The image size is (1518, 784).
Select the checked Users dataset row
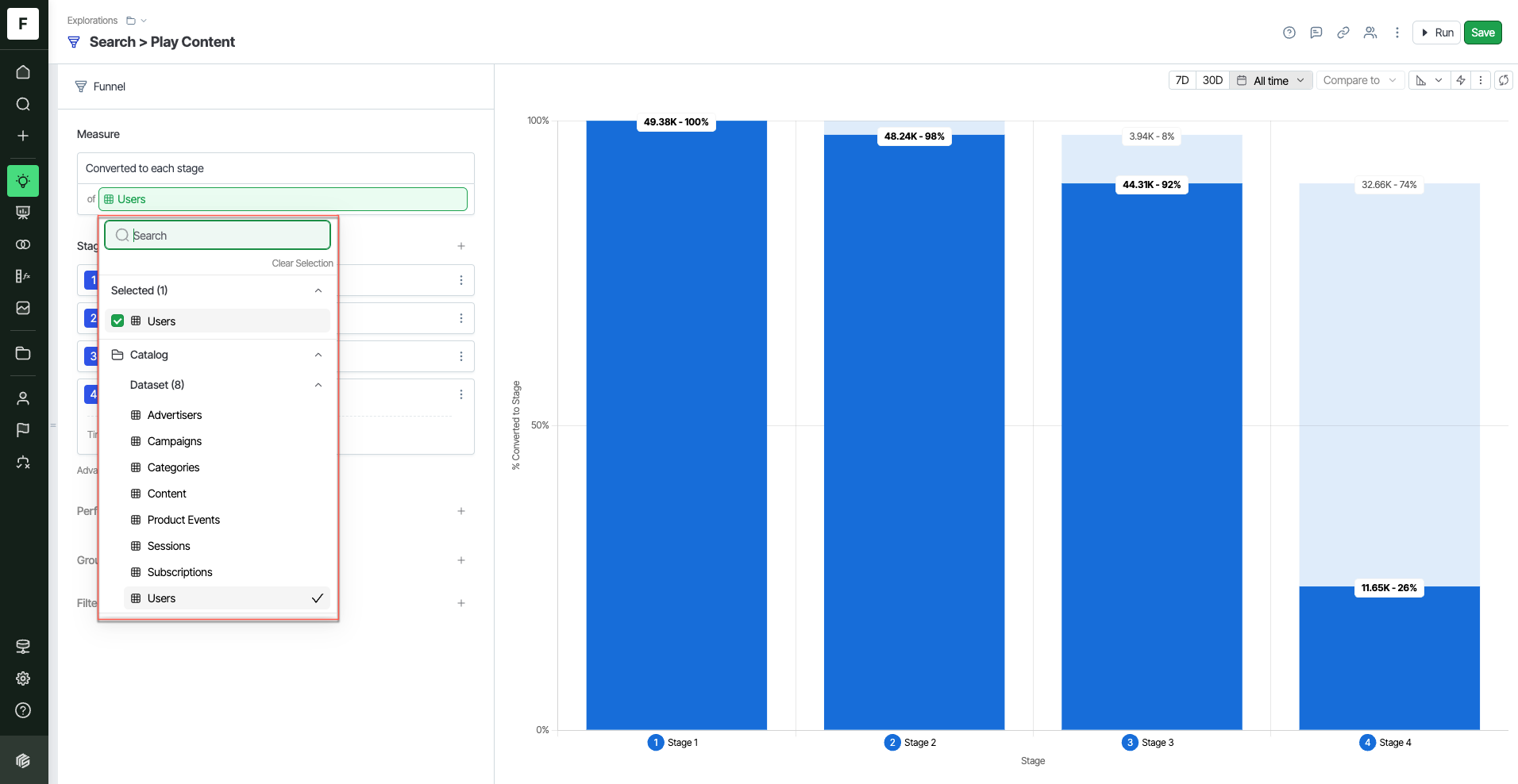(227, 598)
